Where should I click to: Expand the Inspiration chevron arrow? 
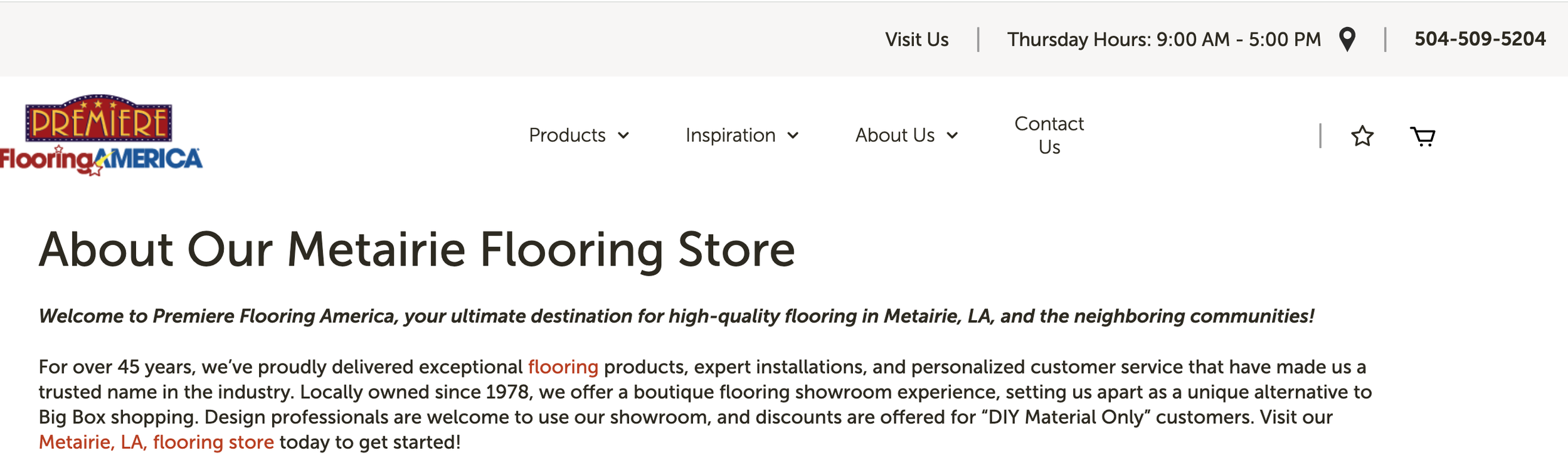tap(793, 136)
